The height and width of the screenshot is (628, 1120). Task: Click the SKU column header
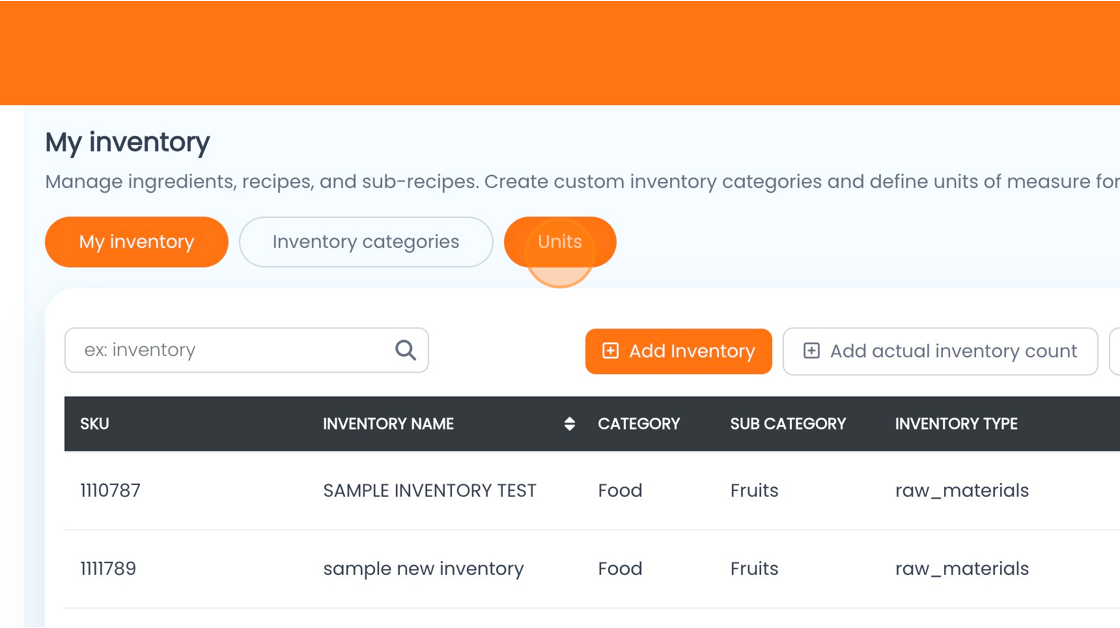tap(94, 424)
